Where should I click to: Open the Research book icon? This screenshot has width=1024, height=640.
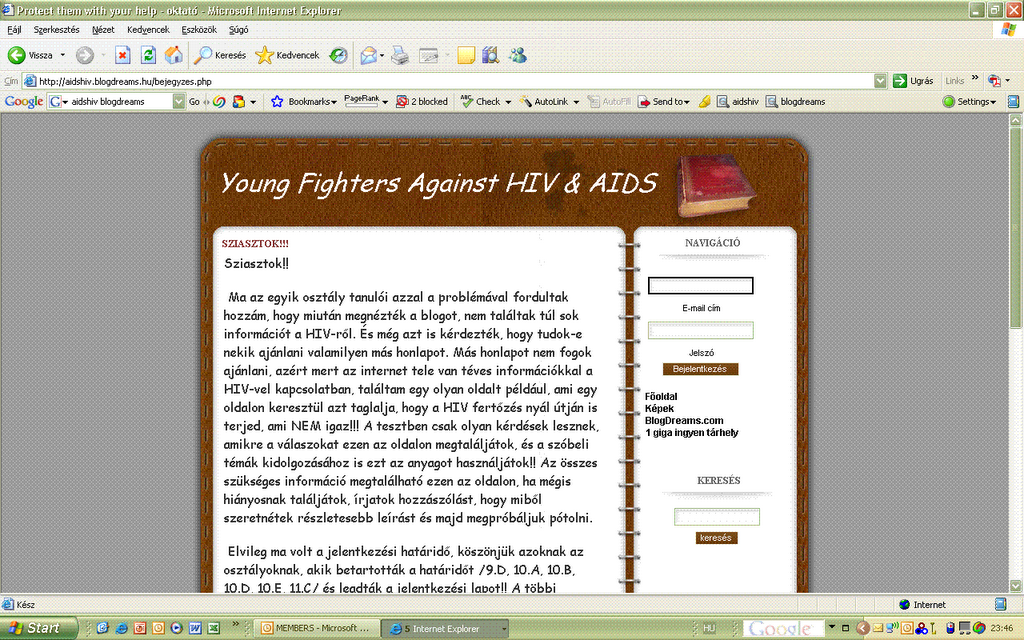[x=490, y=56]
